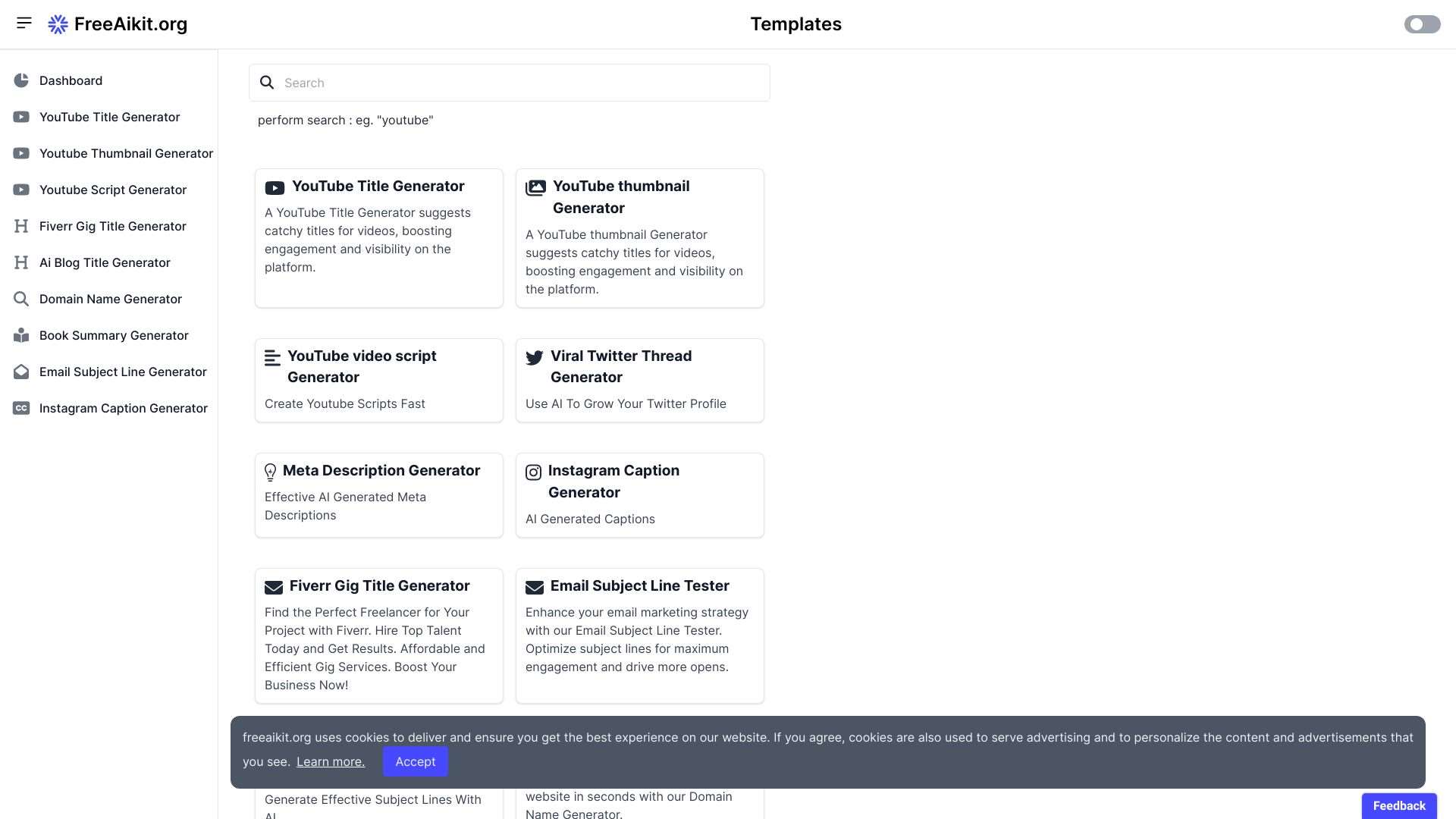The width and height of the screenshot is (1456, 819).
Task: Click the FreeAikit.org snowflake logo
Action: pos(58,24)
